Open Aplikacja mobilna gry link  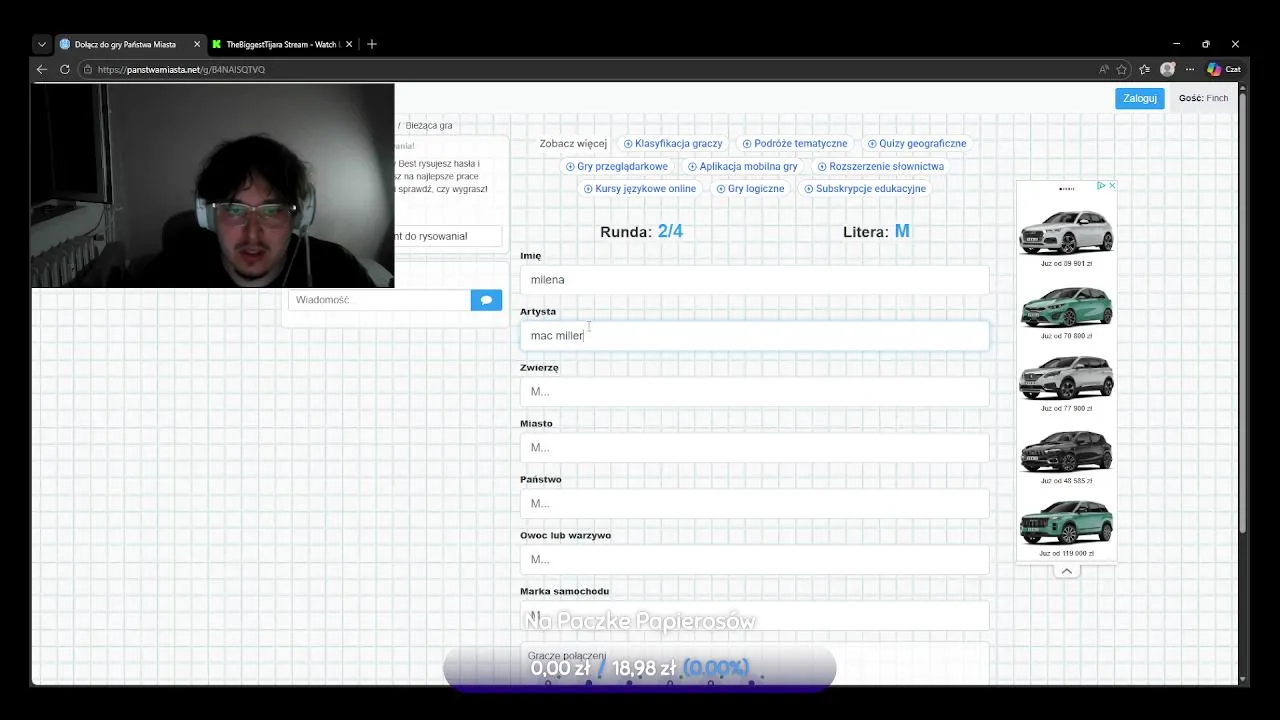pos(743,166)
